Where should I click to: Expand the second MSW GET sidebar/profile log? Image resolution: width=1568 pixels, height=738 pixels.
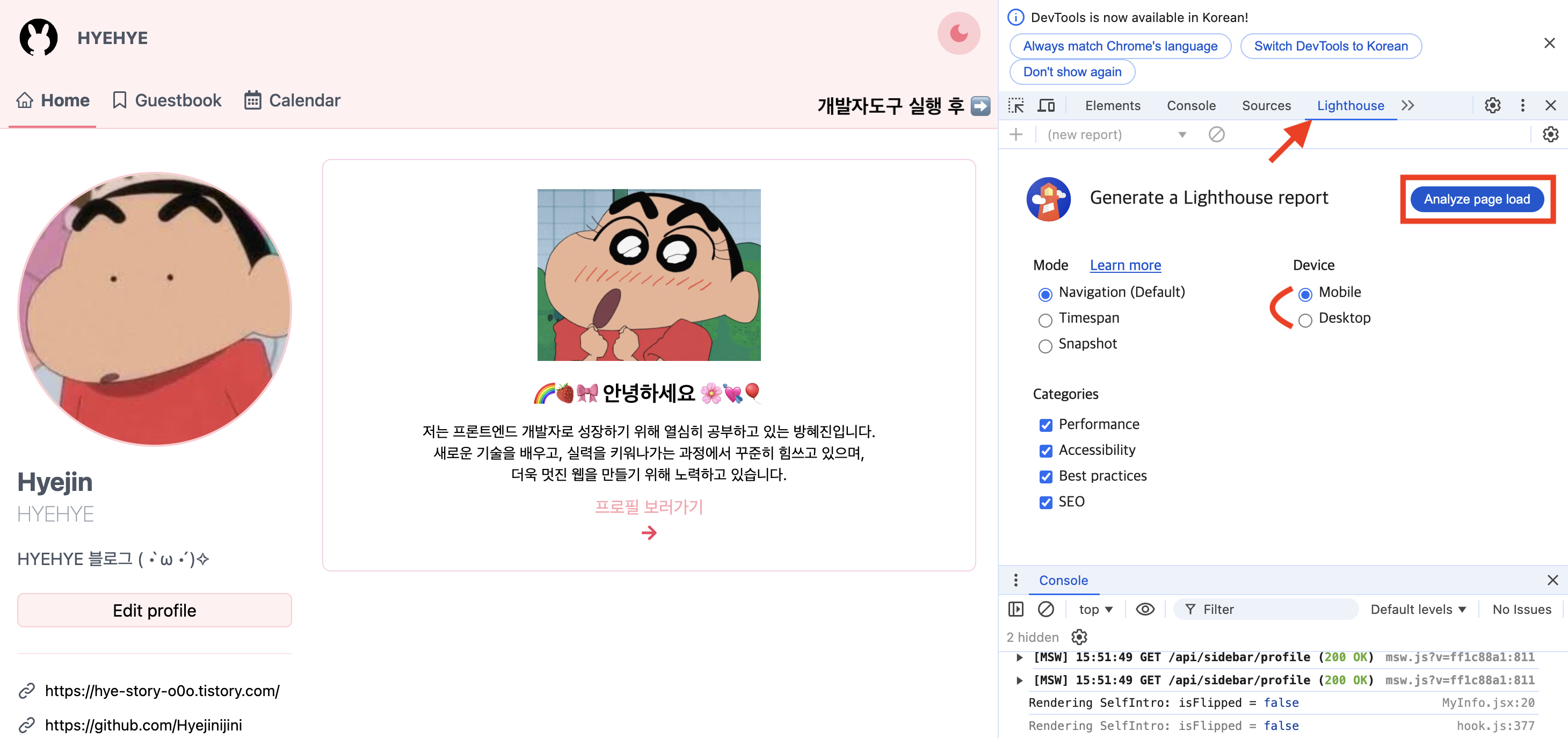coord(1019,680)
